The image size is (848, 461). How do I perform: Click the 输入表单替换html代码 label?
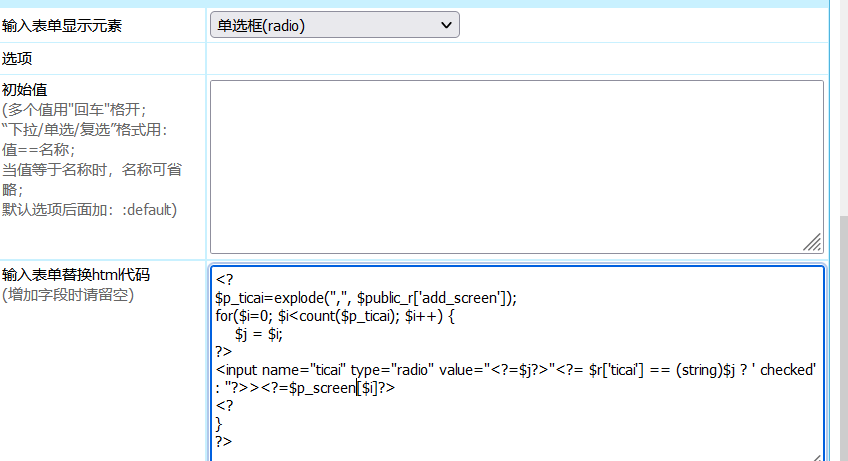pos(76,275)
